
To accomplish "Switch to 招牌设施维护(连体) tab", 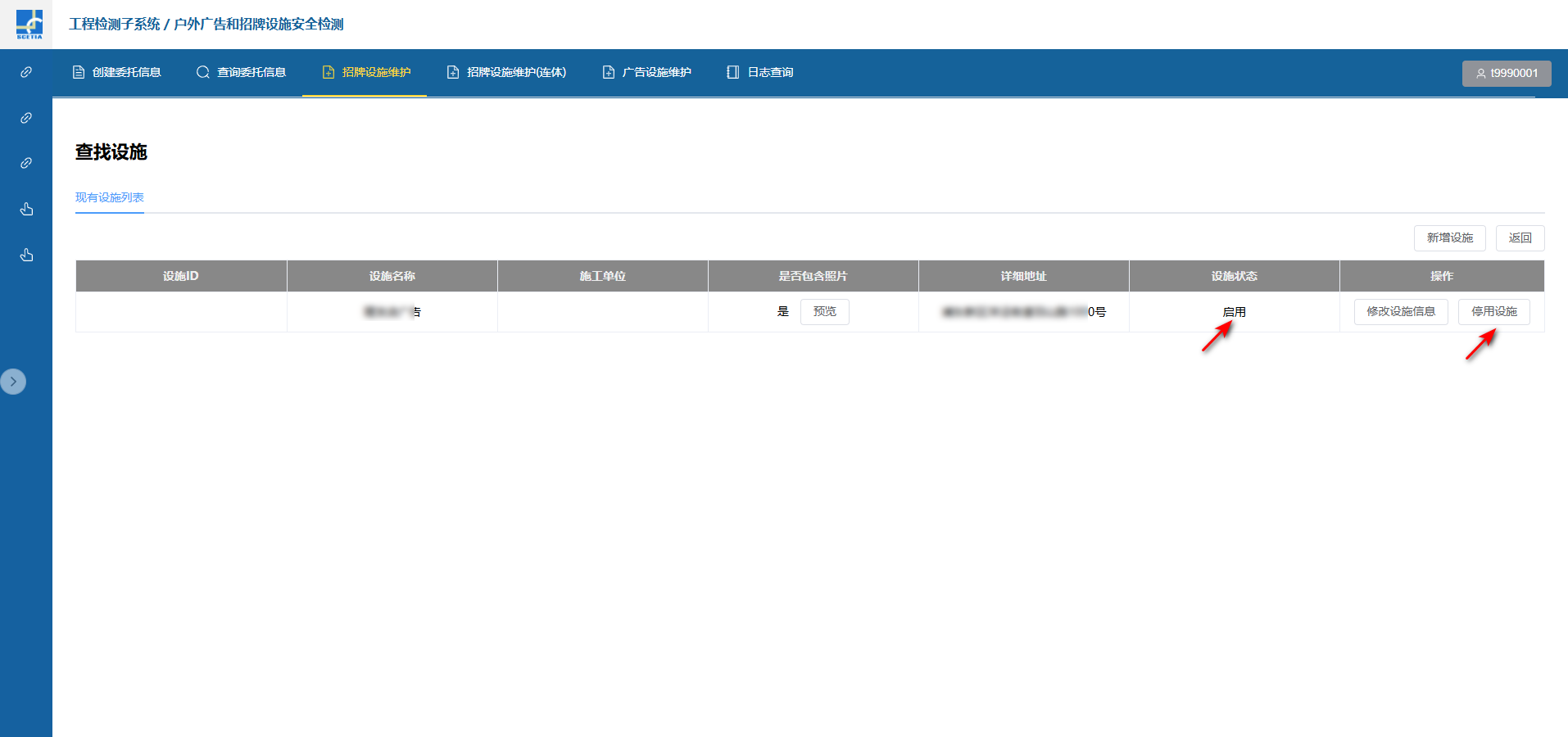I will 506,72.
